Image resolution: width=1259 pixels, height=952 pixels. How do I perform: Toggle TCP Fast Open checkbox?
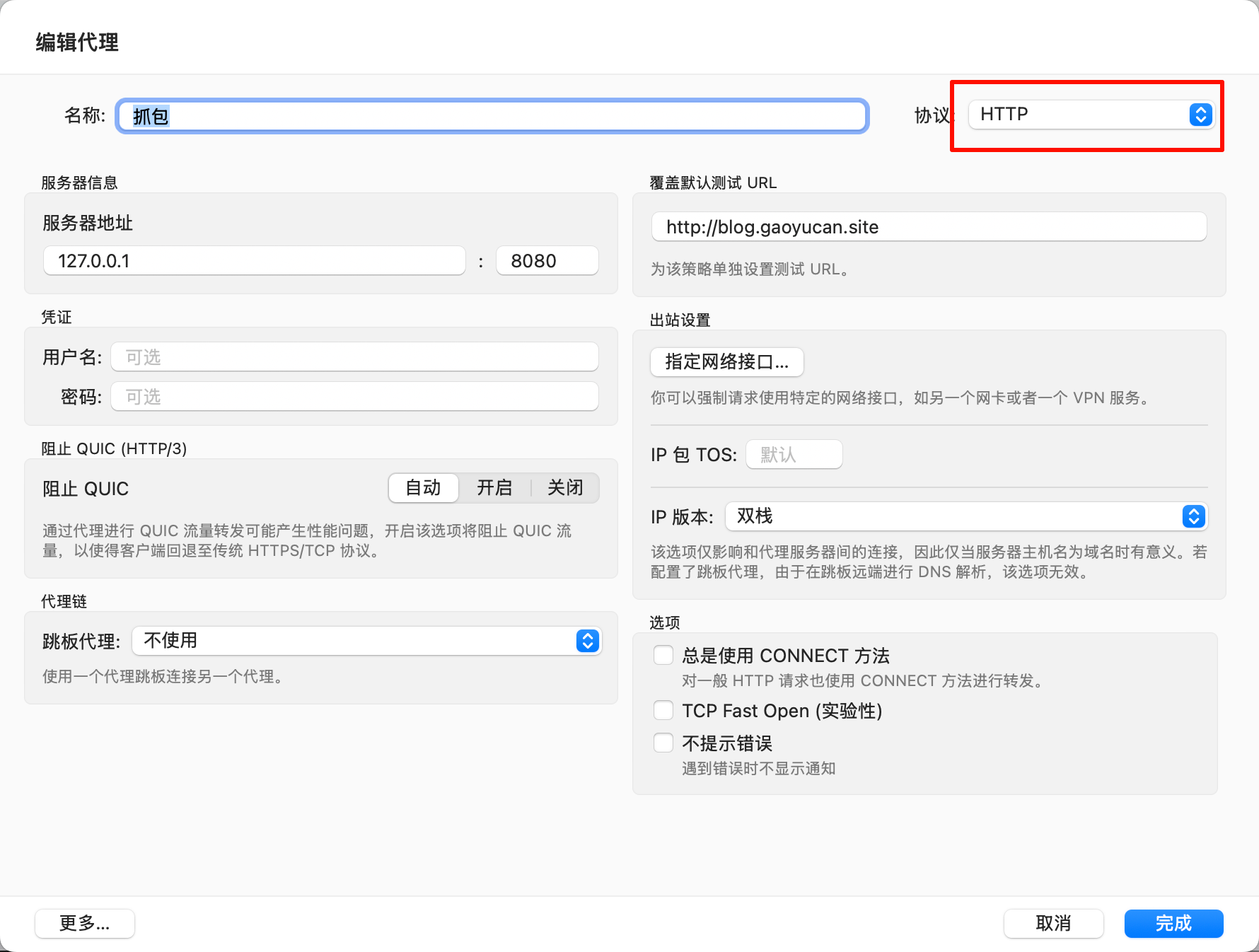(x=663, y=710)
